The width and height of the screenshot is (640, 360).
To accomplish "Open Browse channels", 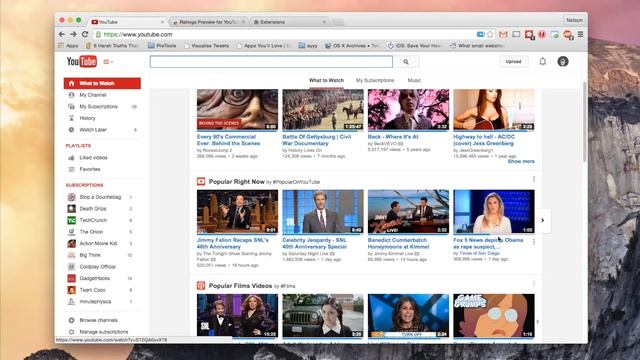I will 98,320.
